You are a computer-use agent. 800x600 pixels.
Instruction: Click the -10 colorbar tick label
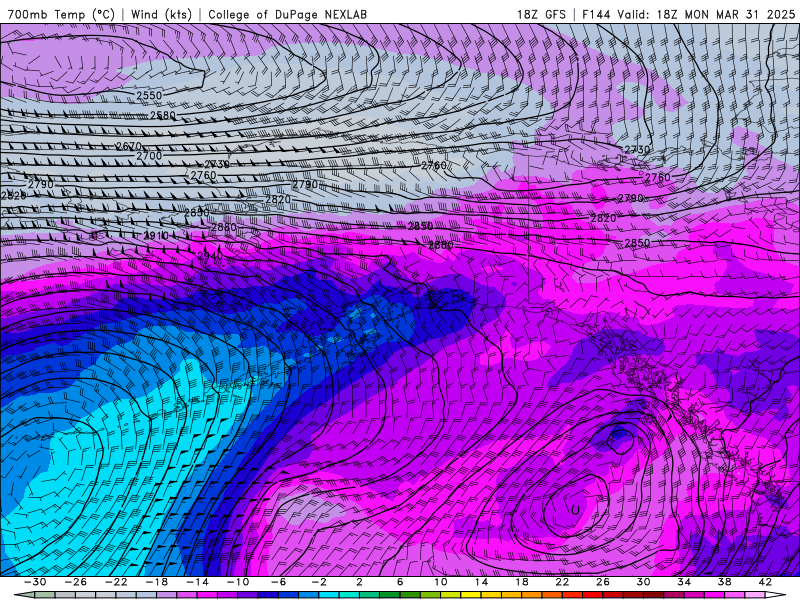(x=237, y=582)
